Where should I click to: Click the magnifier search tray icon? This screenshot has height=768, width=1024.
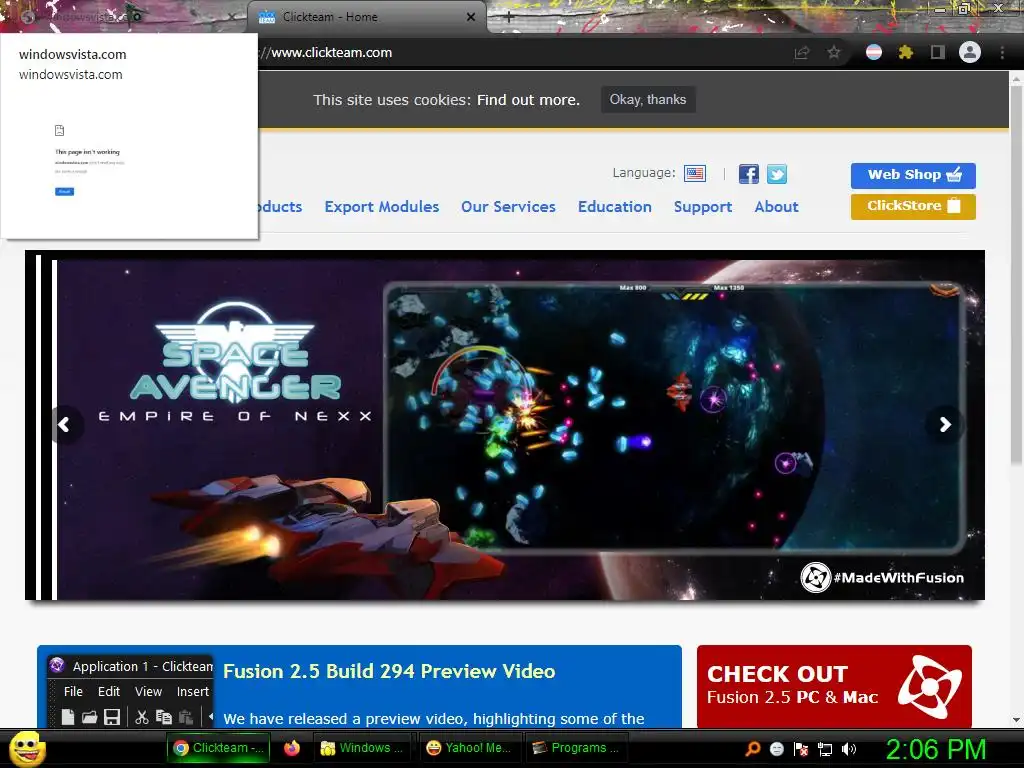pyautogui.click(x=753, y=749)
